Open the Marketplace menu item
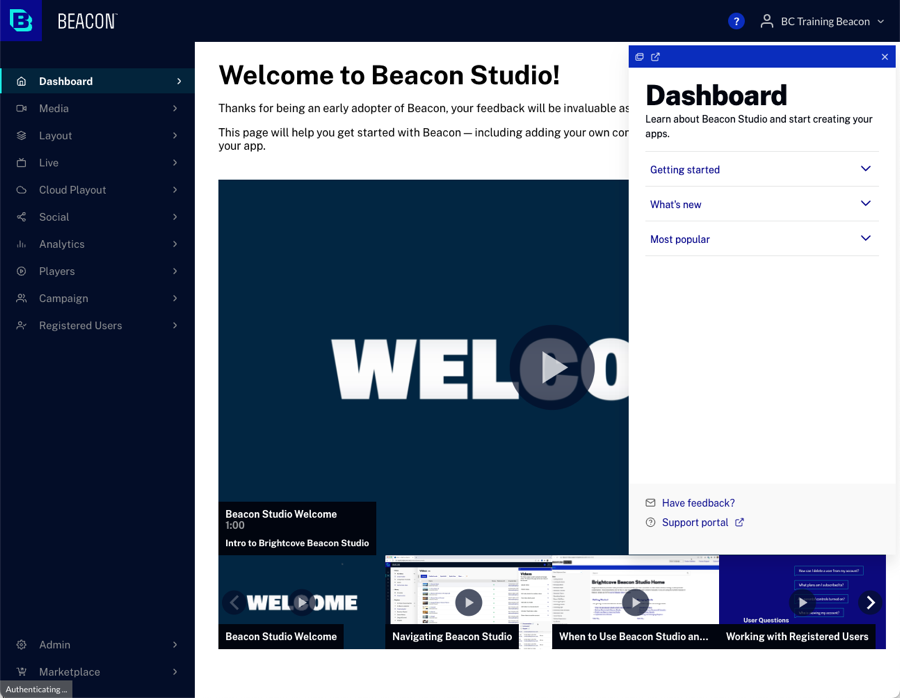The width and height of the screenshot is (900, 698). (98, 672)
